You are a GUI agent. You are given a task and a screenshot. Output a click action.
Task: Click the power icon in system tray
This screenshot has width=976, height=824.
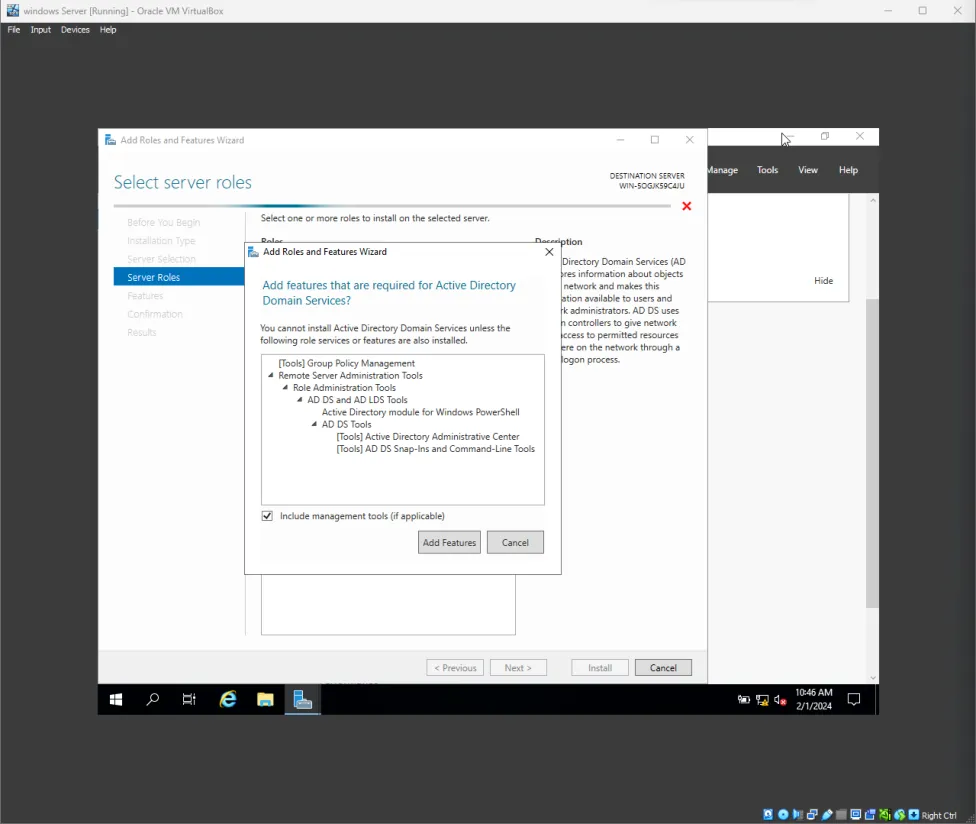point(744,700)
